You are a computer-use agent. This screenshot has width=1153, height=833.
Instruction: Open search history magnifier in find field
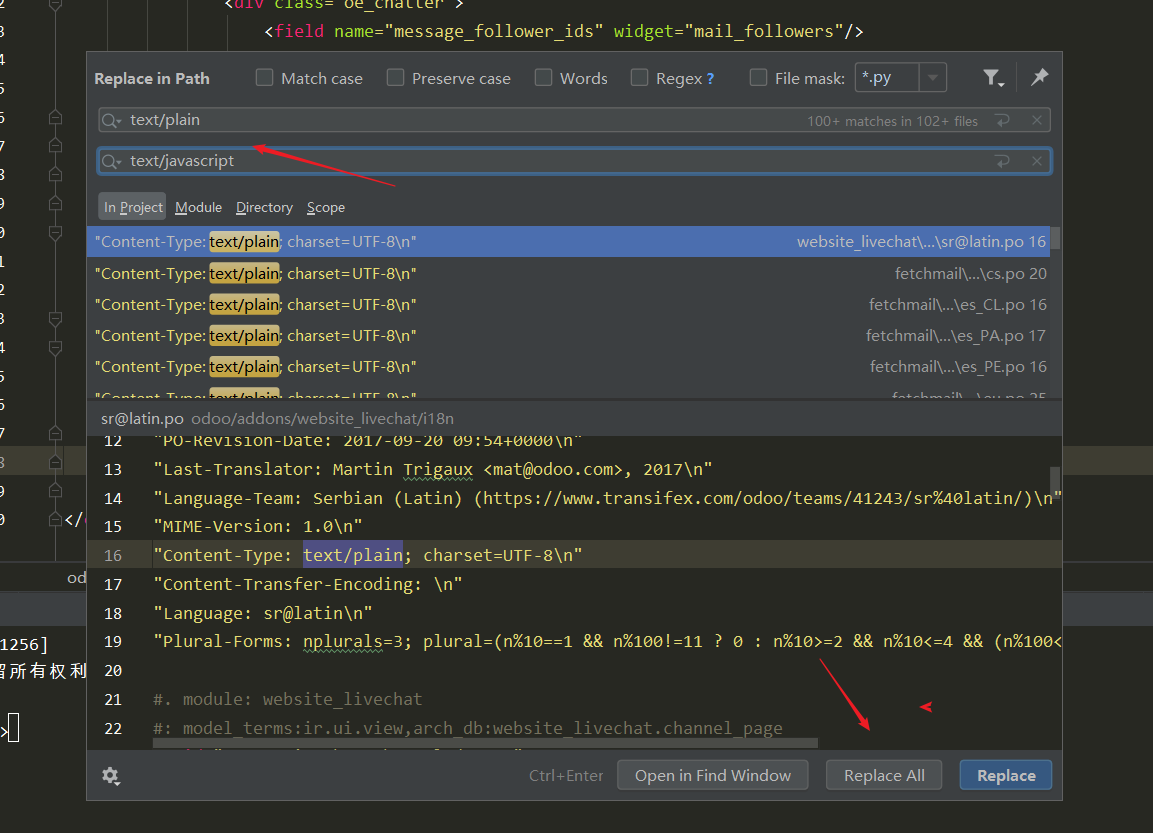[x=112, y=121]
